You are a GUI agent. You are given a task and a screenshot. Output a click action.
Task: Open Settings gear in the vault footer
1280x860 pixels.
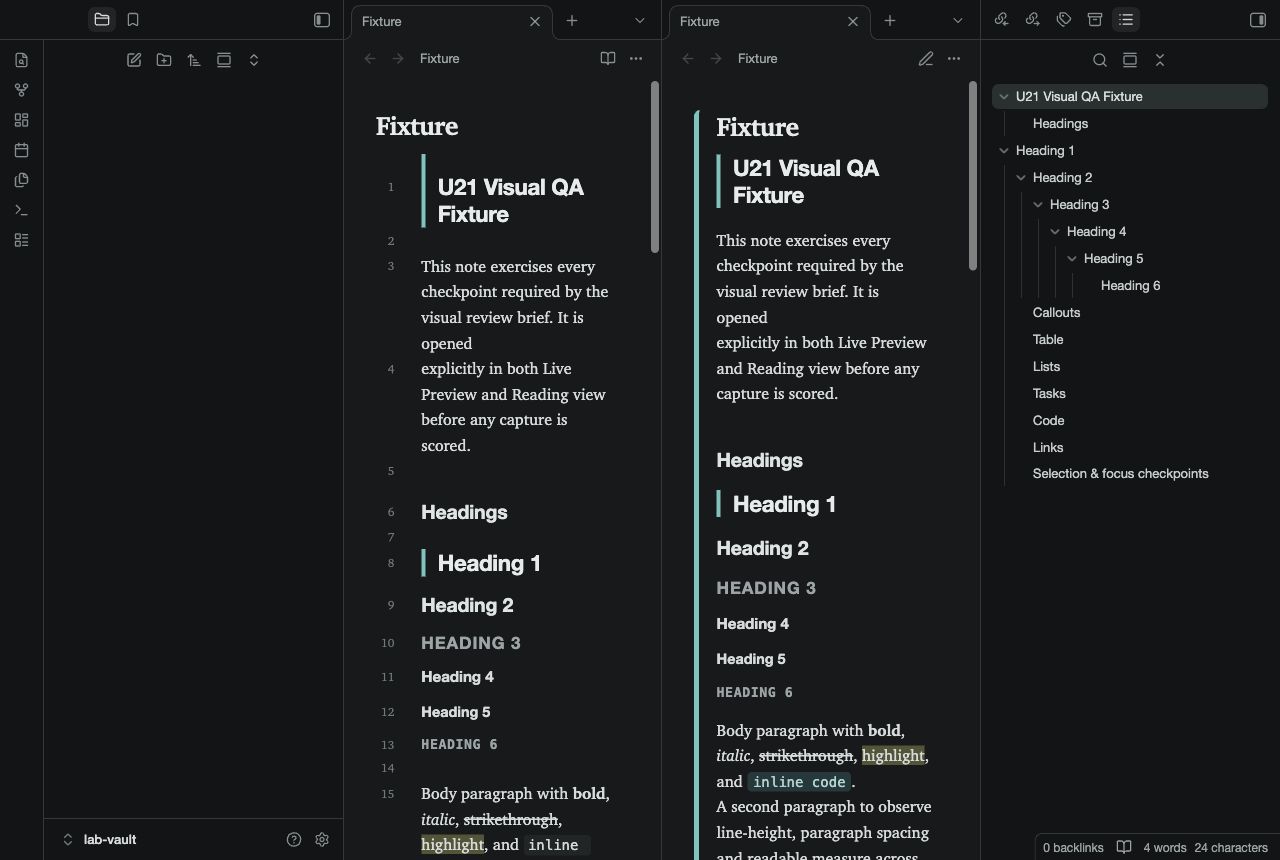(322, 840)
